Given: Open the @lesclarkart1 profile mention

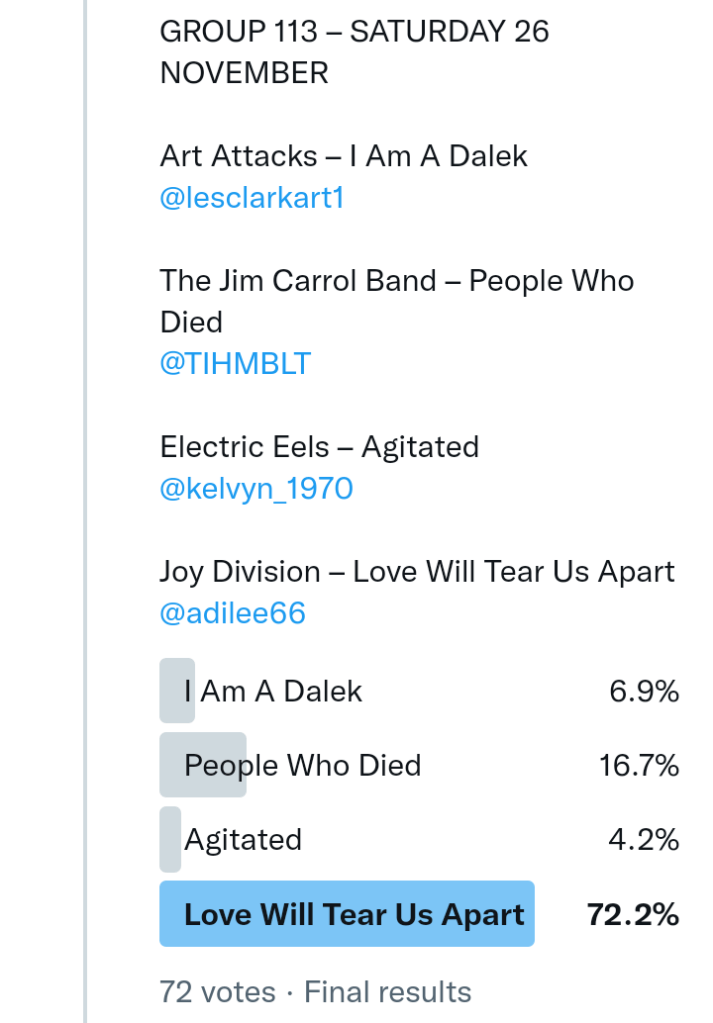Looking at the screenshot, I should click(x=252, y=198).
